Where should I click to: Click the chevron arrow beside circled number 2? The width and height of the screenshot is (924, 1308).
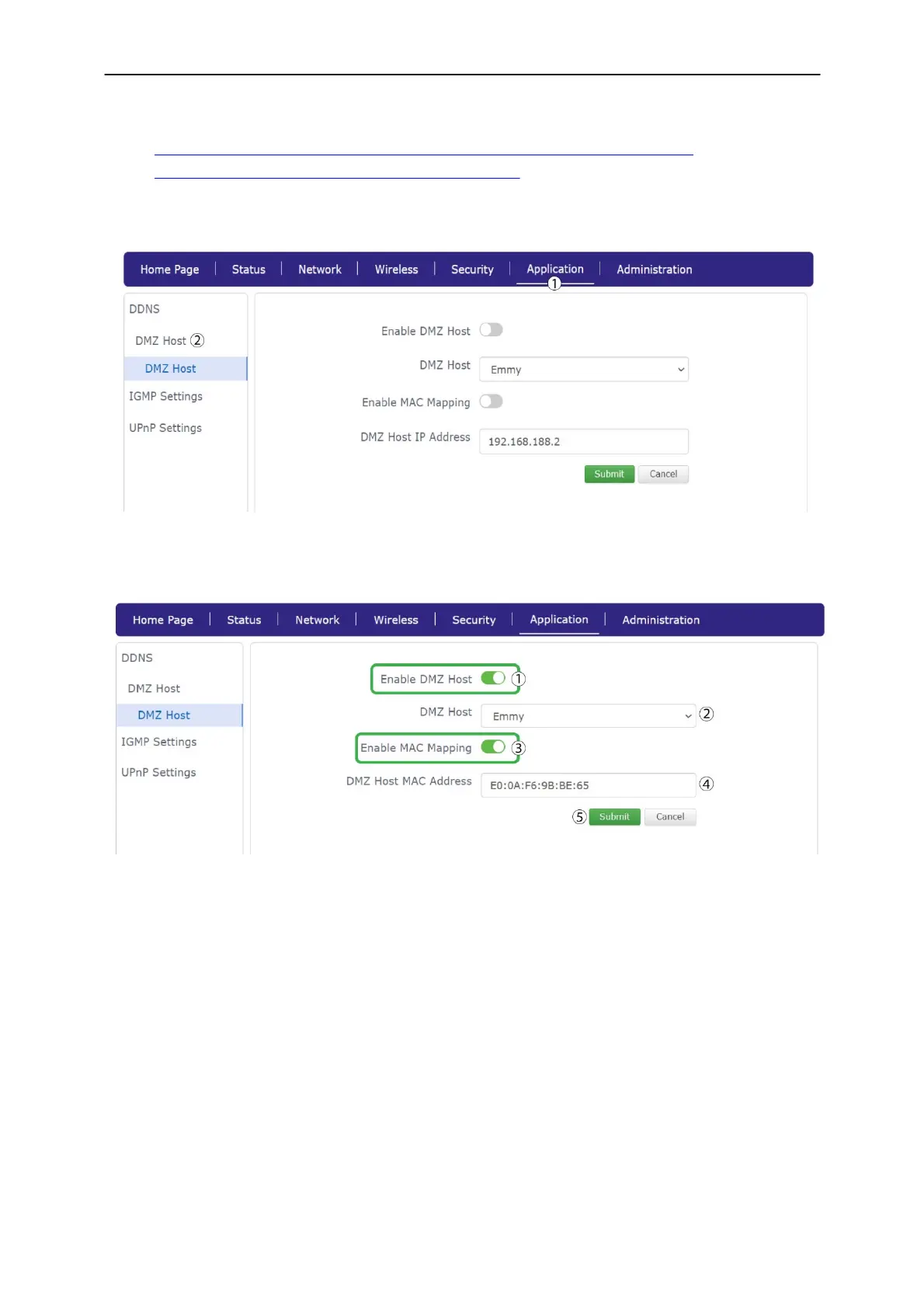tap(688, 715)
